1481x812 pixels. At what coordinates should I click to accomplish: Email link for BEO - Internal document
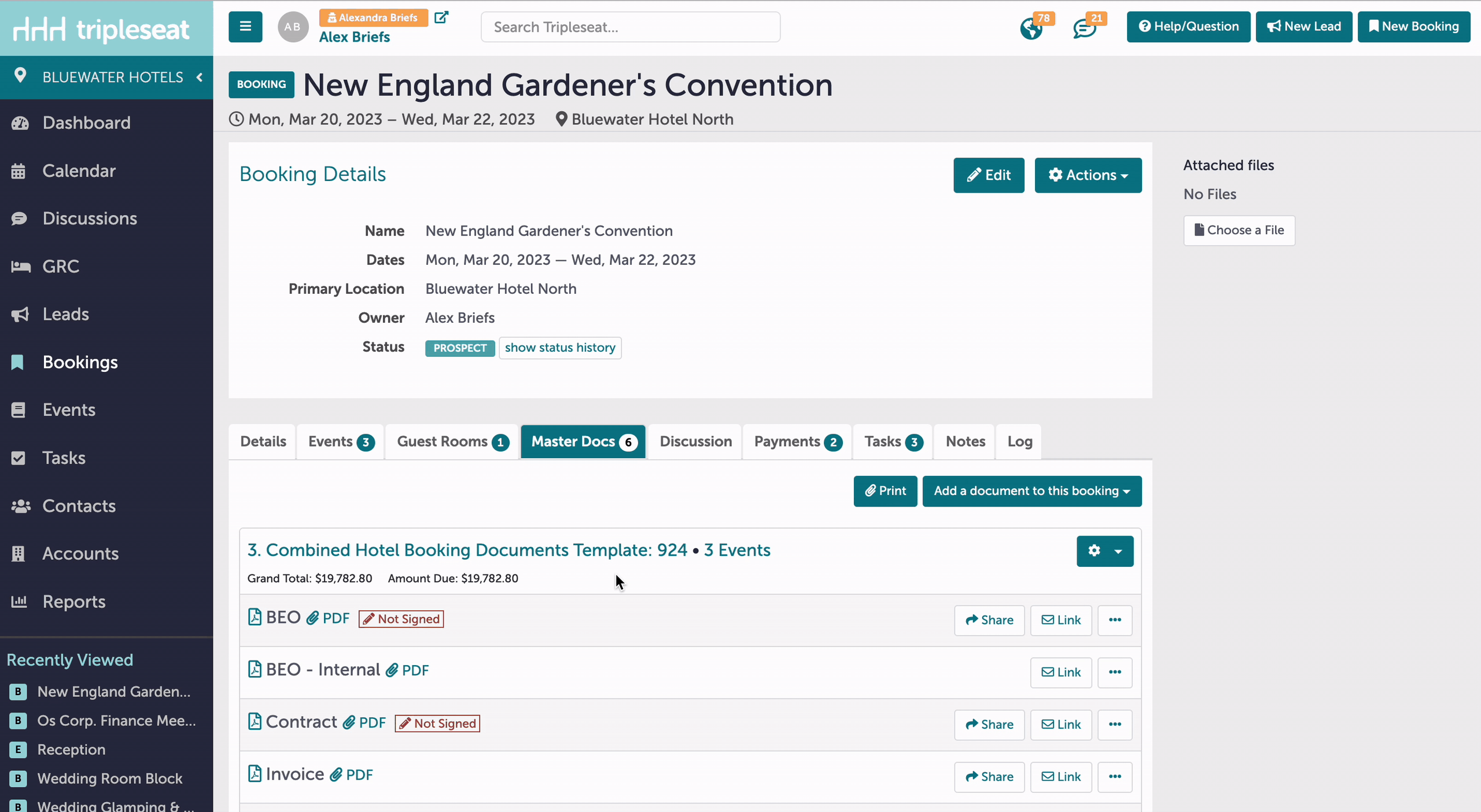[x=1061, y=672]
